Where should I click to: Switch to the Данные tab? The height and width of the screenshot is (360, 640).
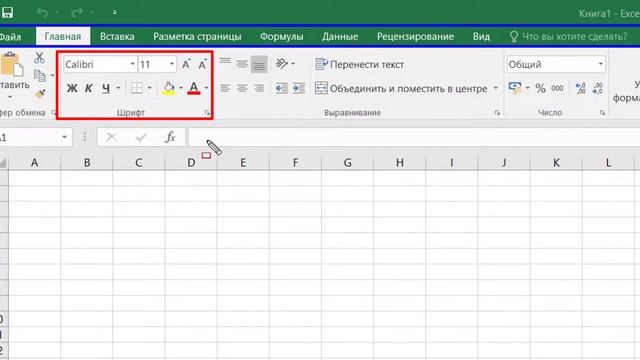tap(340, 36)
